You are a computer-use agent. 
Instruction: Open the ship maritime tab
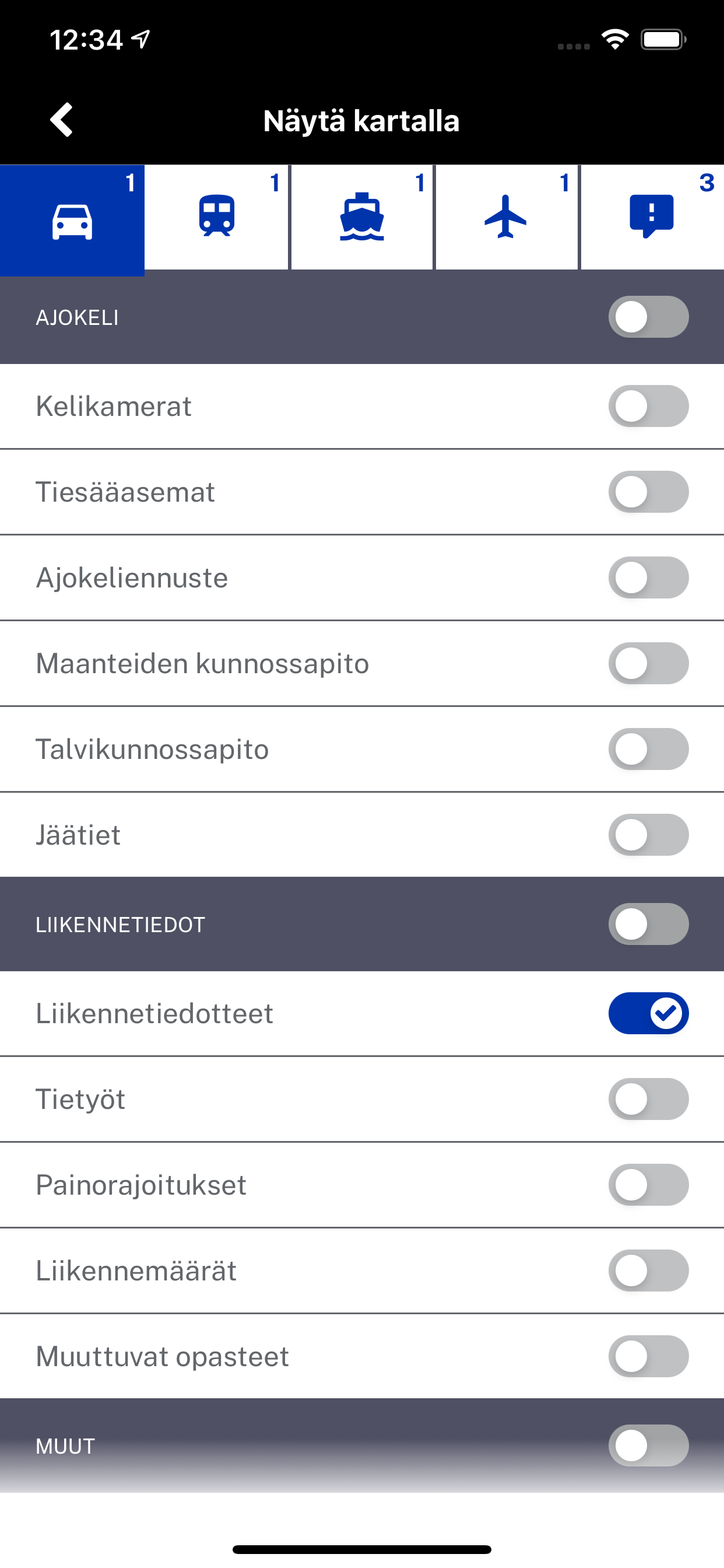pos(361,216)
